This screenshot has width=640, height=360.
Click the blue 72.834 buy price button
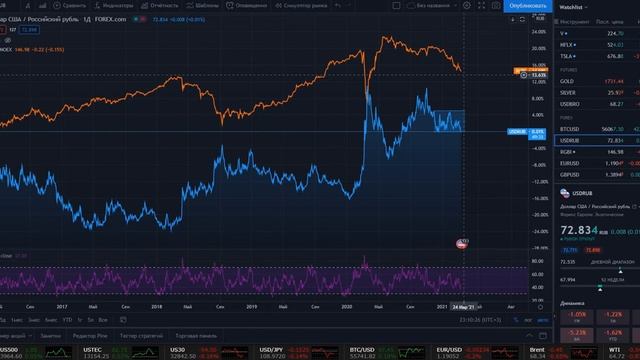29,30
